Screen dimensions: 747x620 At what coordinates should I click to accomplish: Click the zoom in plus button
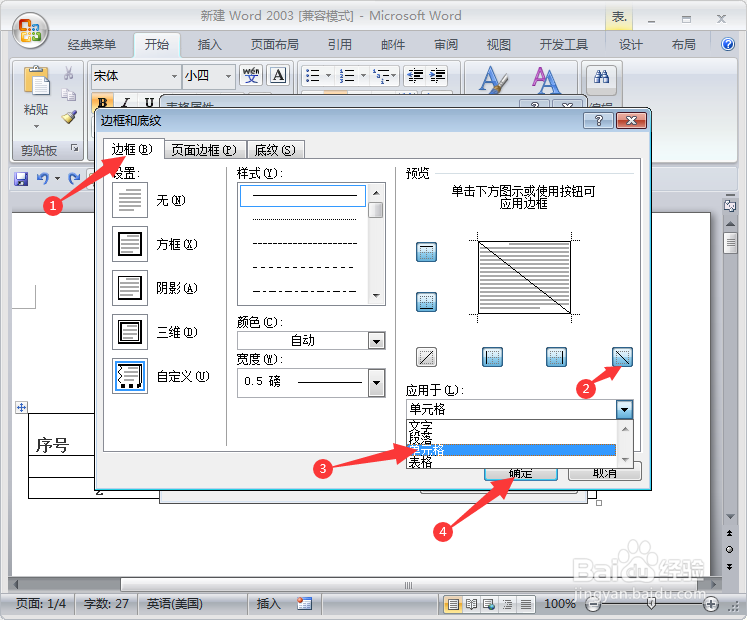pos(711,604)
